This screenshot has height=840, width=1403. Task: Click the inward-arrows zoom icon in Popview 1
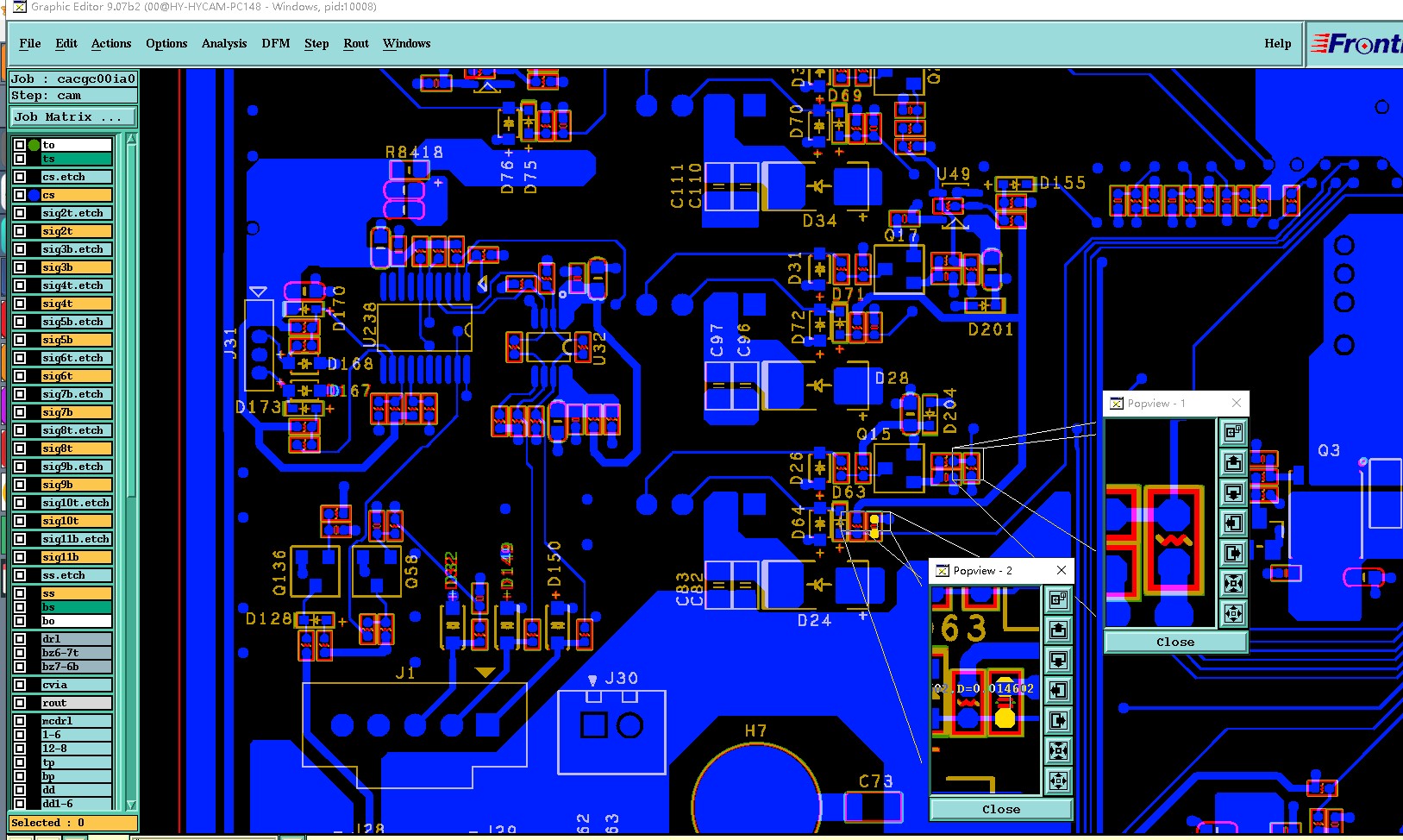point(1233,583)
